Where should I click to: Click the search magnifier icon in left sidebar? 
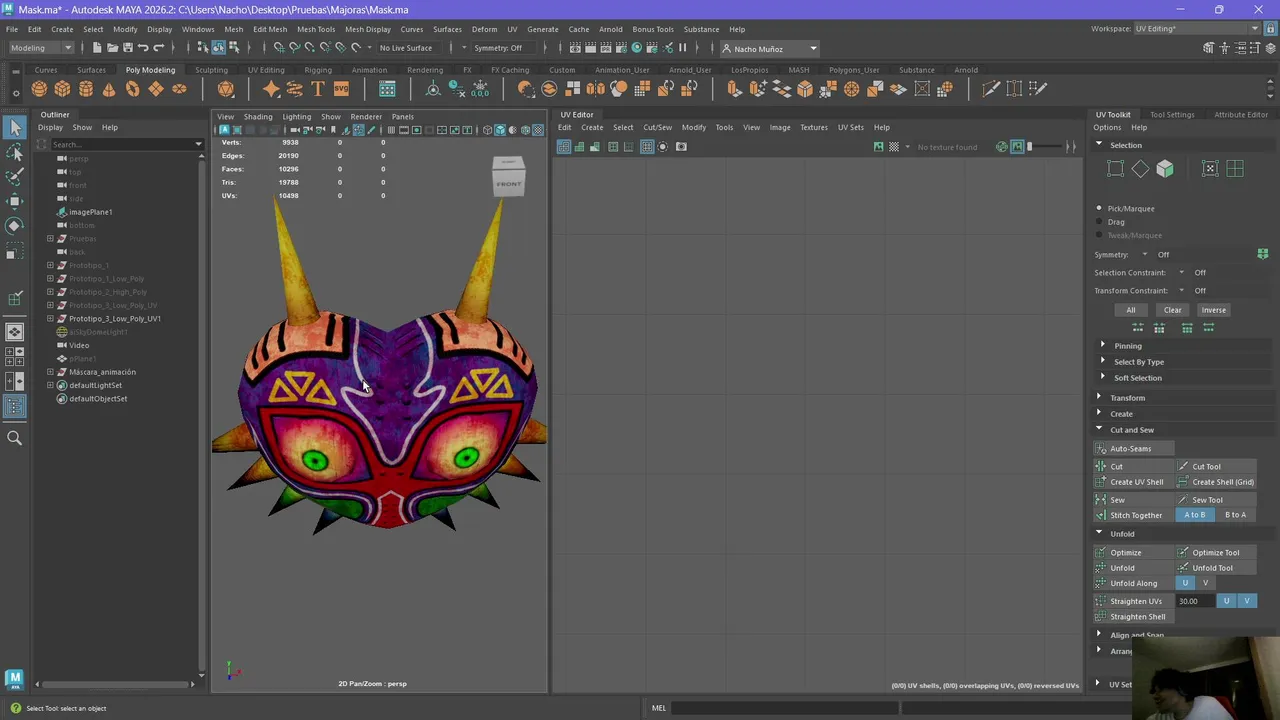click(x=14, y=438)
